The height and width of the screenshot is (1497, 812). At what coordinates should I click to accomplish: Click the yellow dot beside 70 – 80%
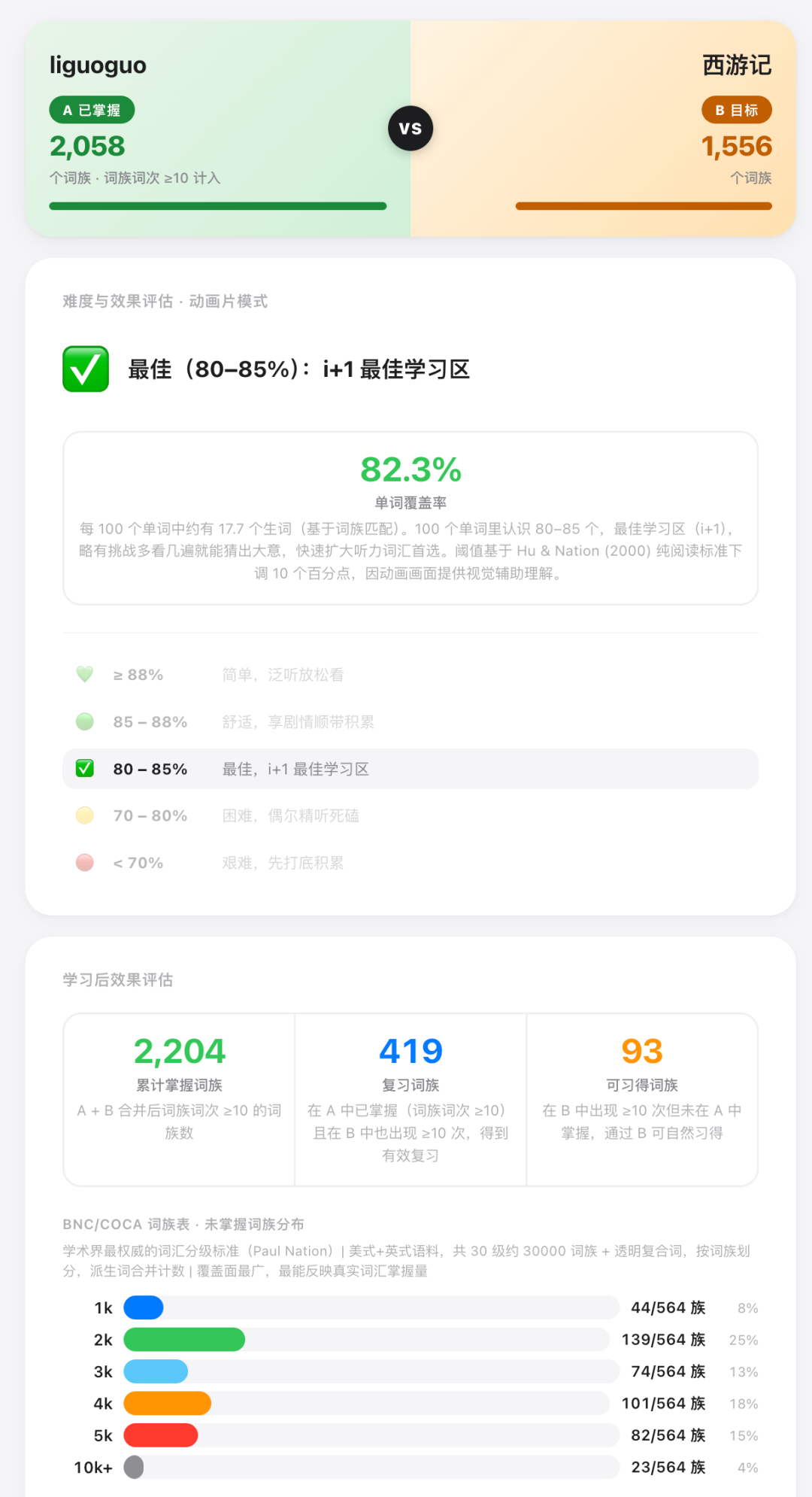click(85, 815)
